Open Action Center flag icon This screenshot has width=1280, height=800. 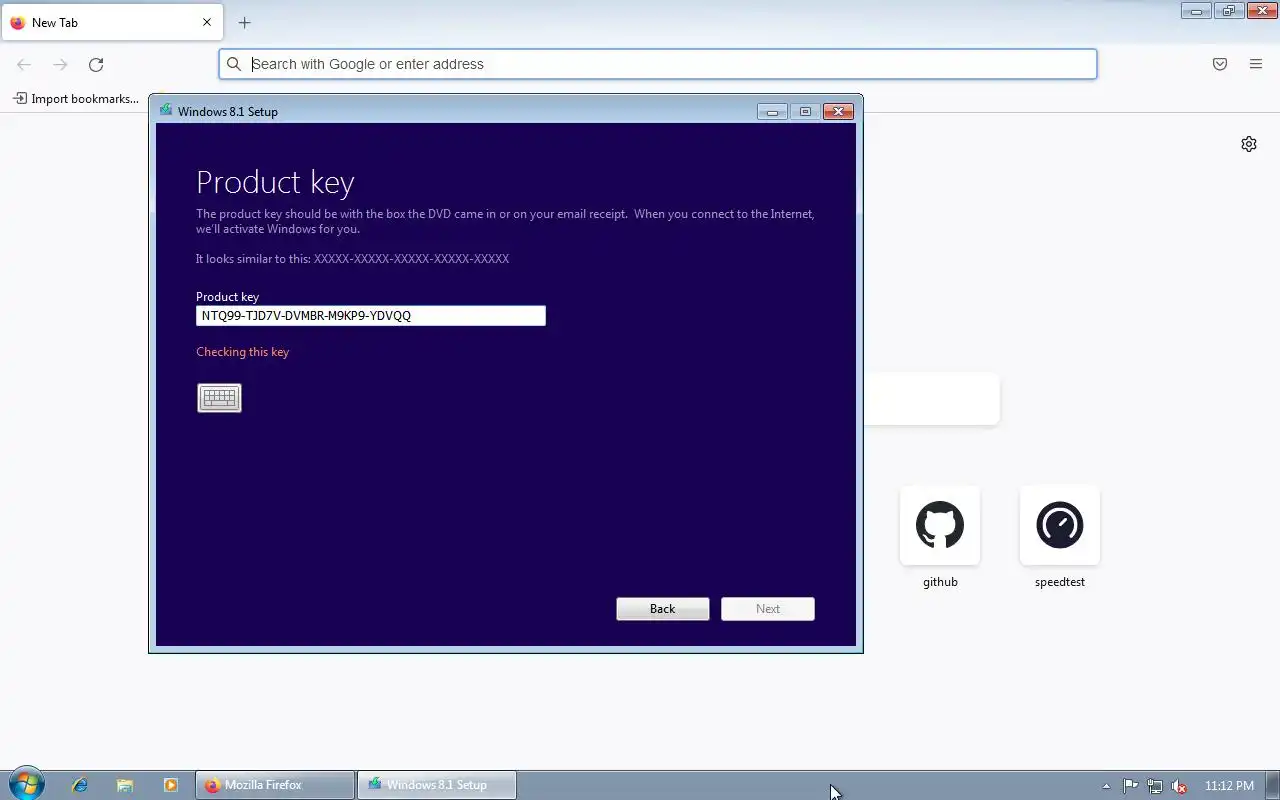(x=1130, y=786)
